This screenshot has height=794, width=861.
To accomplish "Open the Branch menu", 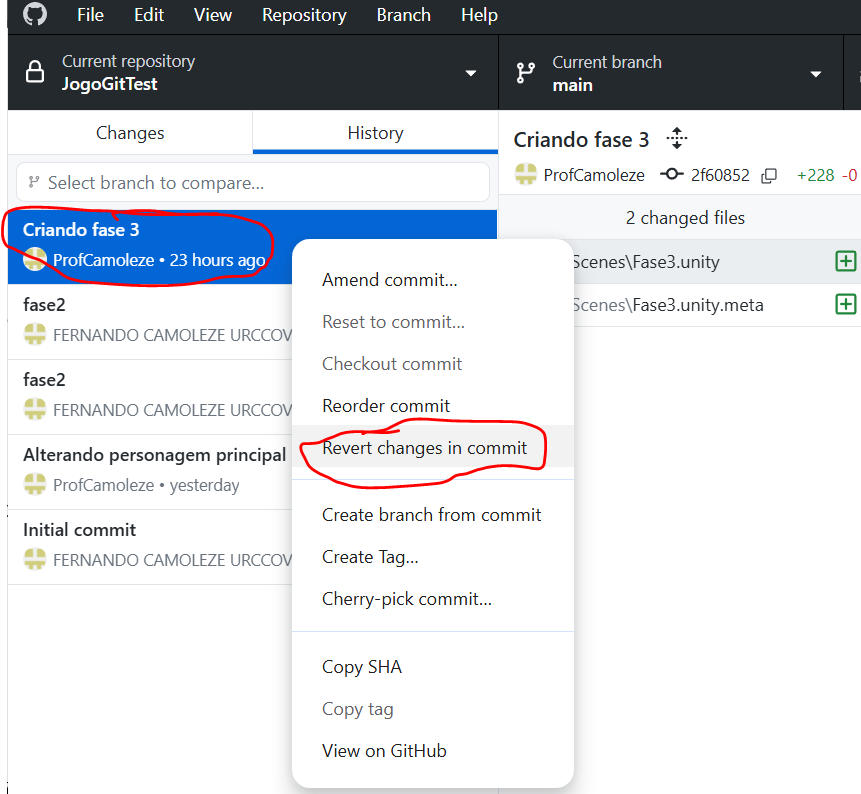I will pyautogui.click(x=403, y=15).
